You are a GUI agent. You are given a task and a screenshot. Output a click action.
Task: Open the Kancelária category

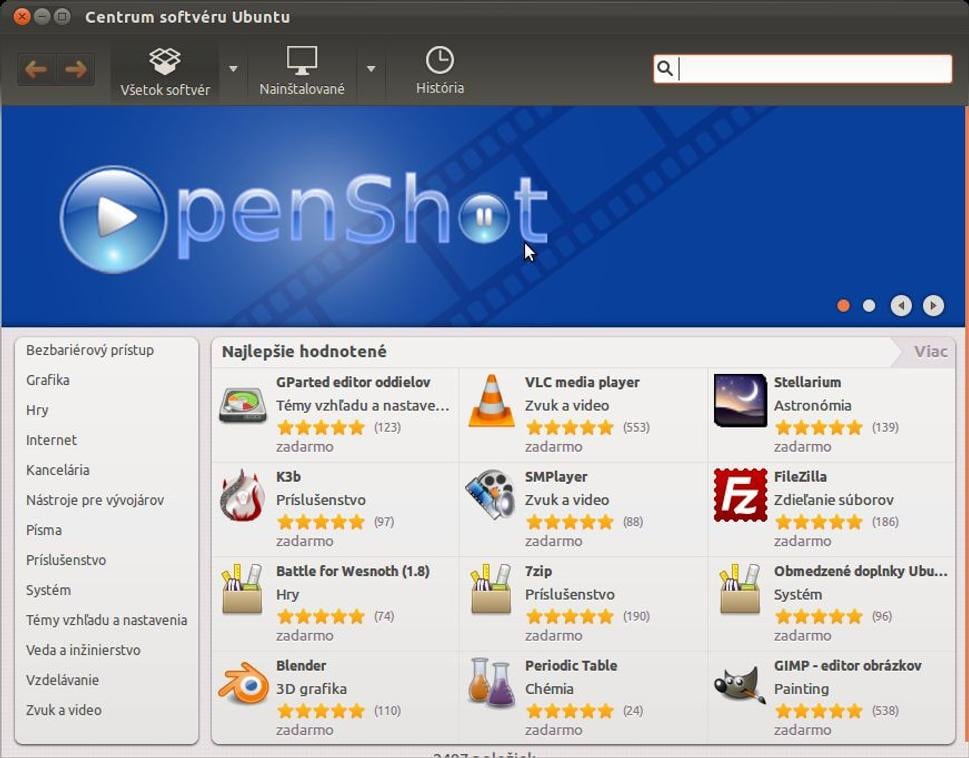(57, 470)
